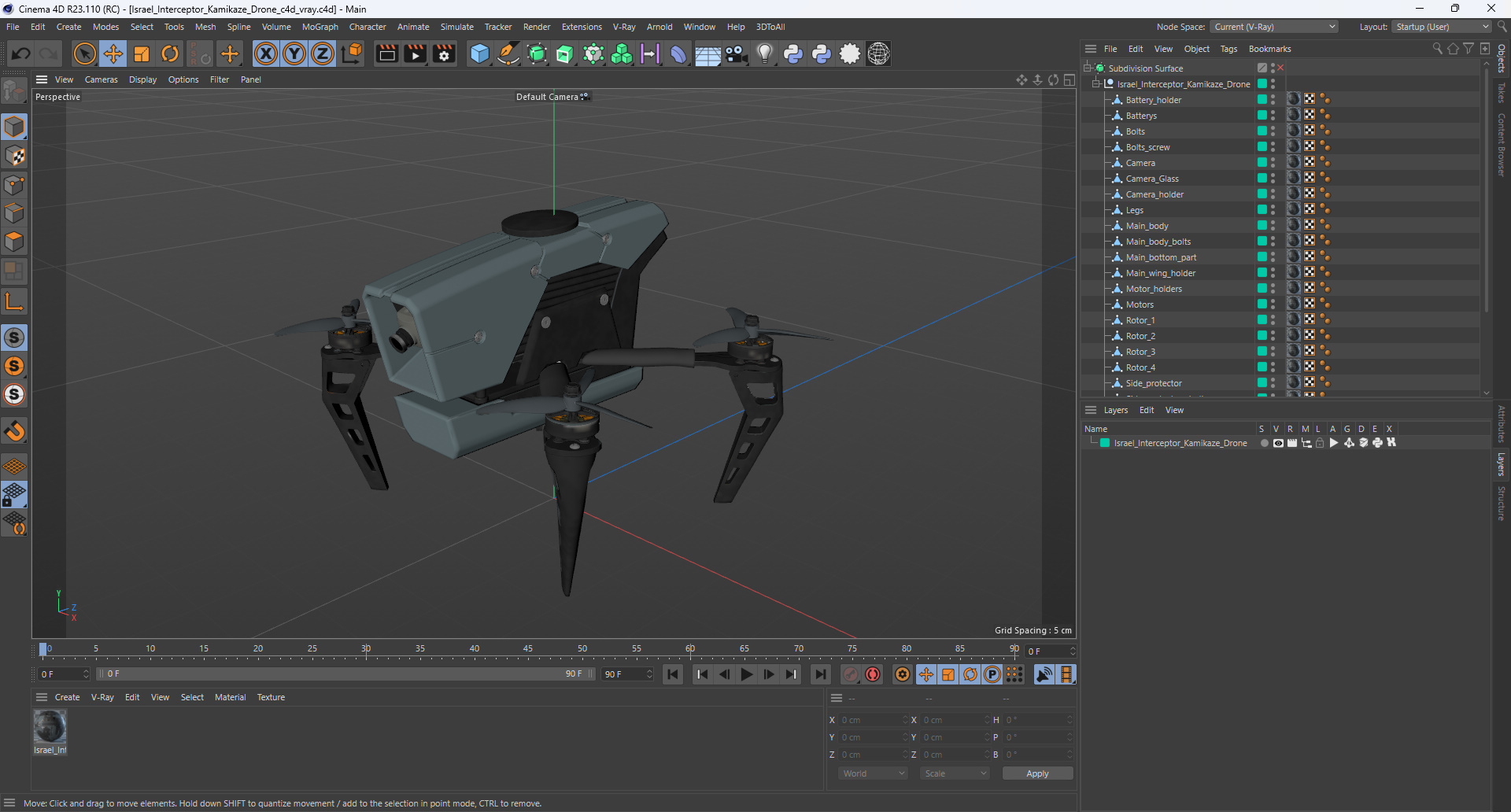Image resolution: width=1511 pixels, height=812 pixels.
Task: Open the Material manager hamburger menu
Action: (42, 697)
